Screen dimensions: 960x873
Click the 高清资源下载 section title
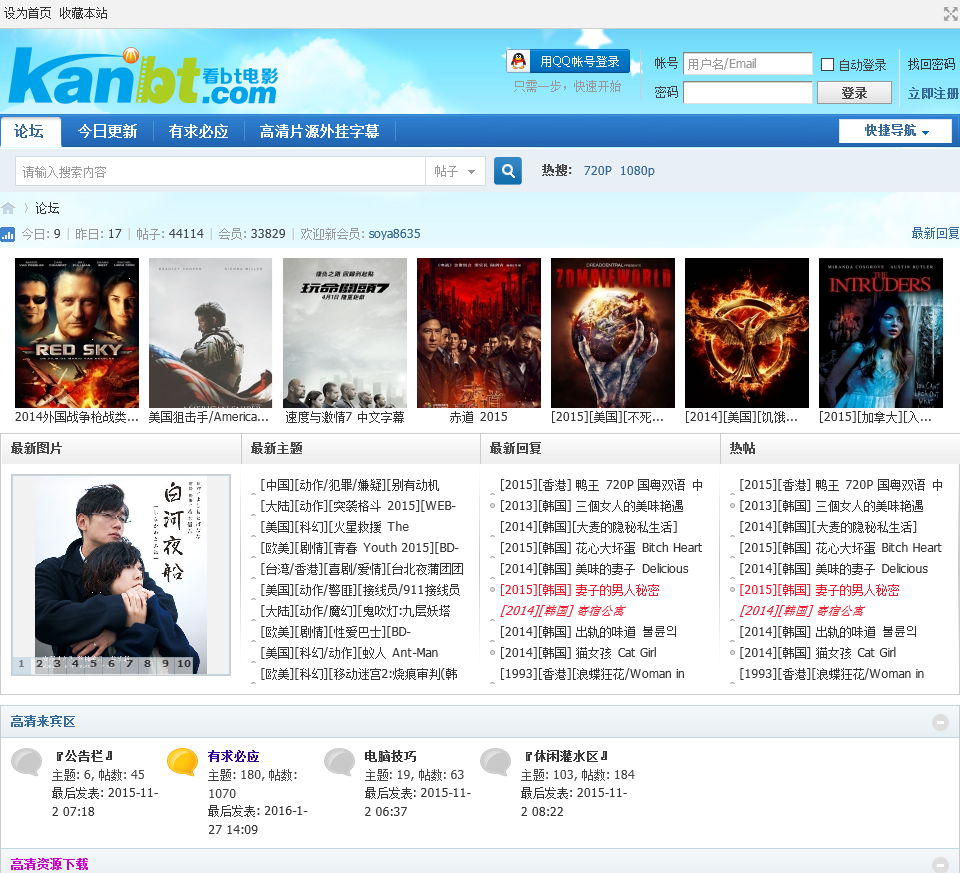click(49, 864)
